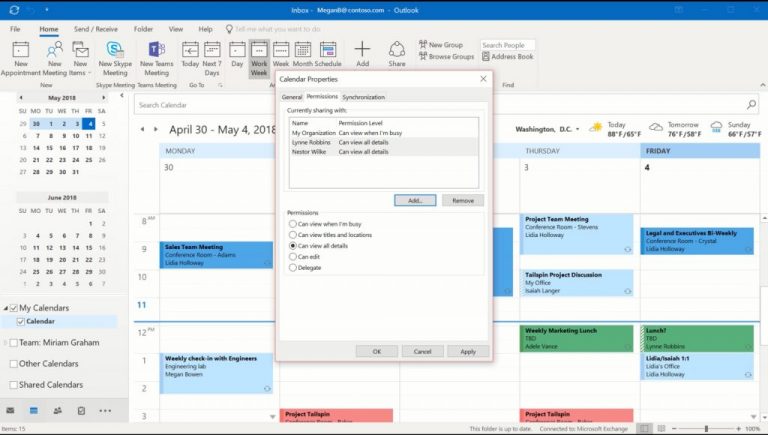Viewport: 768px width, 435px height.
Task: Click OK in Calendar Properties
Action: tap(377, 351)
